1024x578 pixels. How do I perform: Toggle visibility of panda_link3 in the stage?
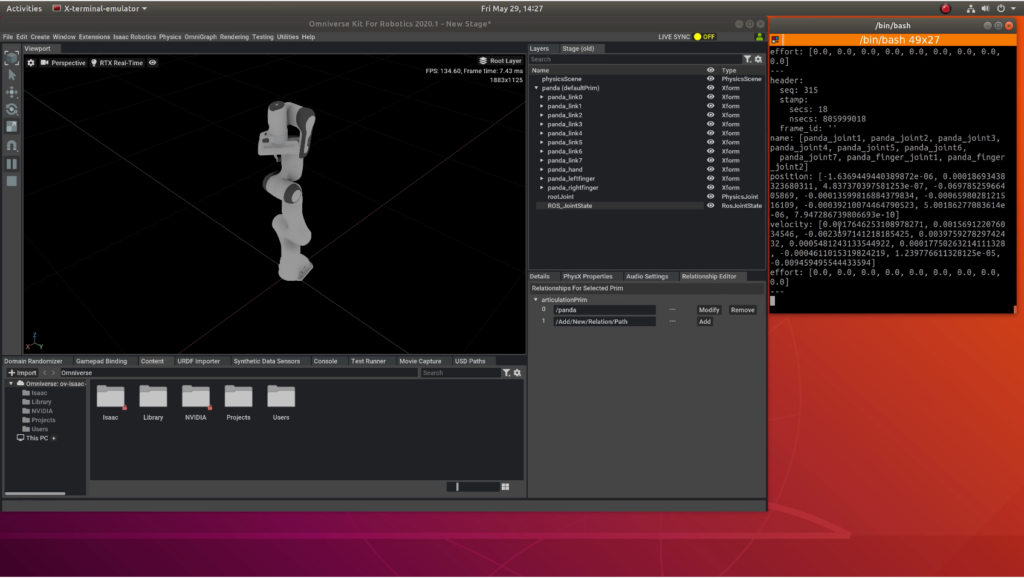tap(711, 124)
